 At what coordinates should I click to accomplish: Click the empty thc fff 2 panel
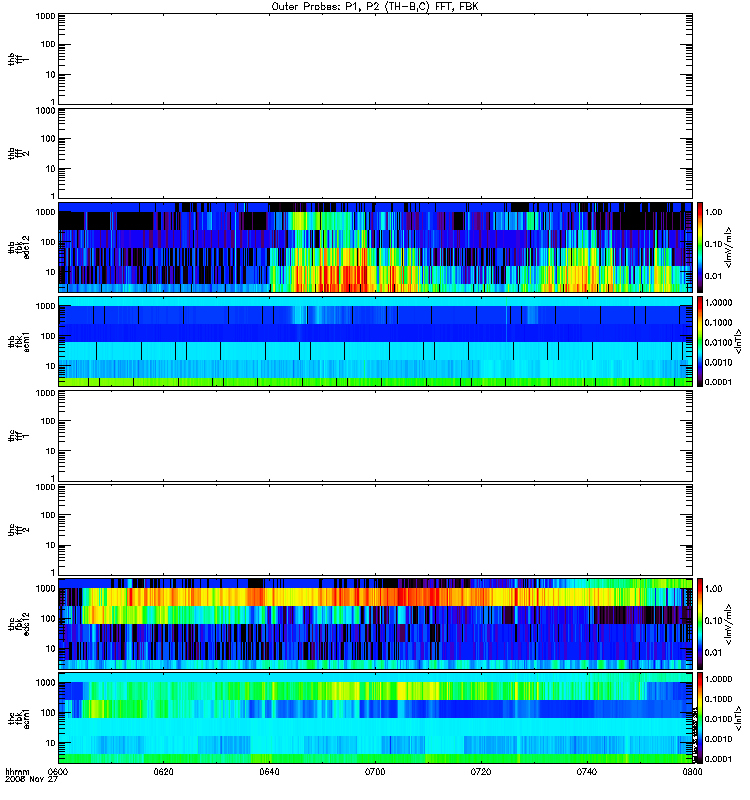coord(376,530)
